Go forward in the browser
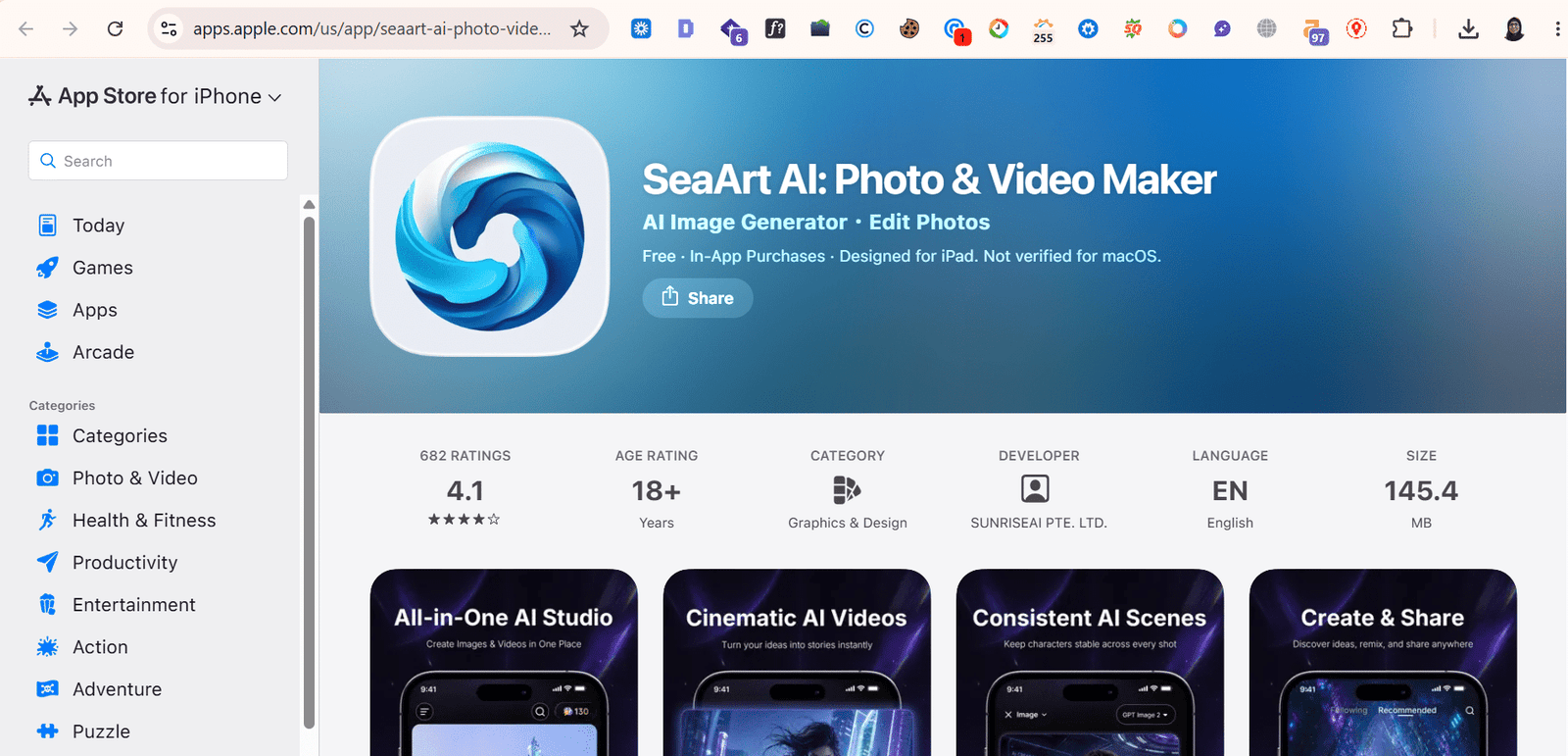 point(70,28)
